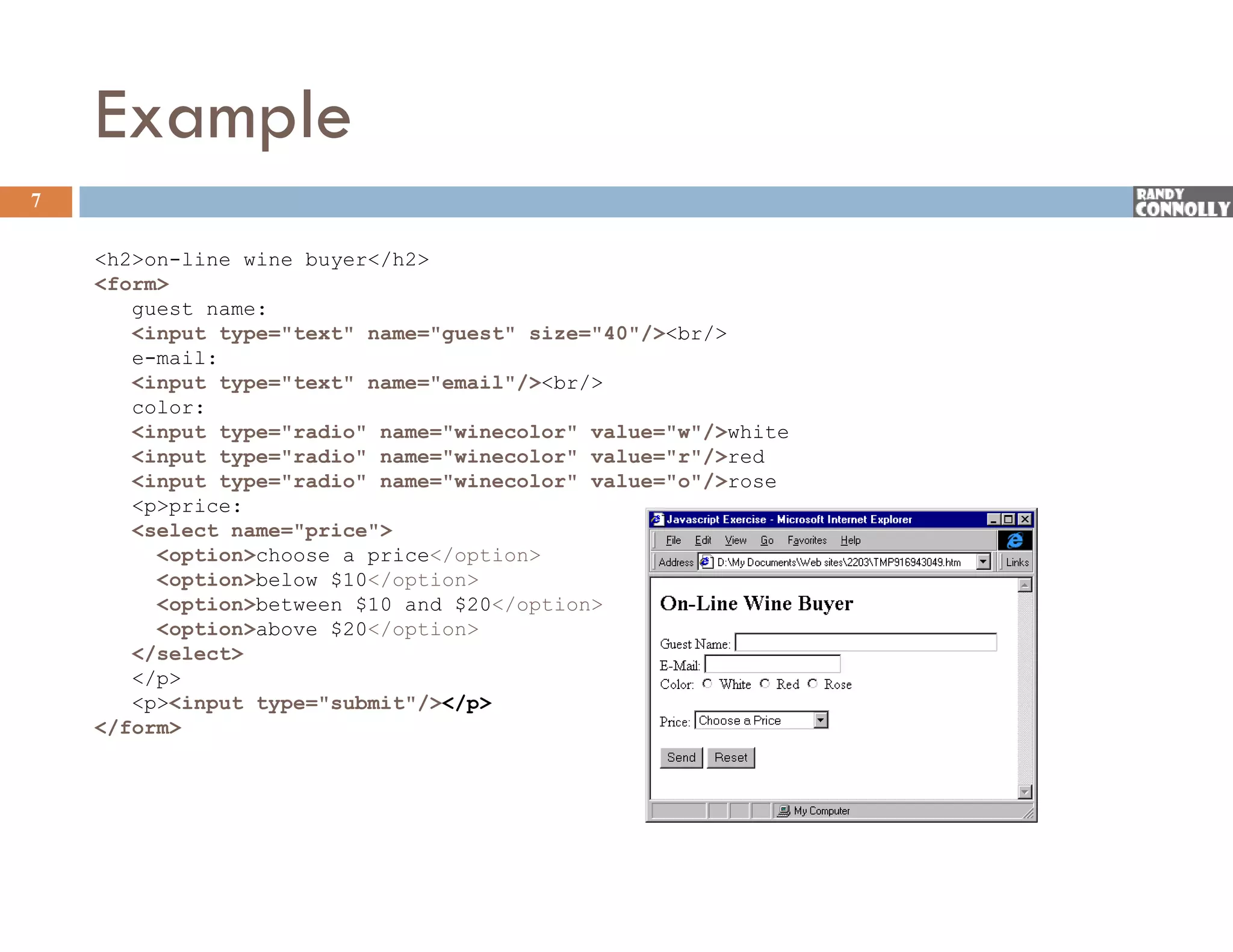The image size is (1233, 952).
Task: Click the window resize grip corner
Action: [1028, 814]
